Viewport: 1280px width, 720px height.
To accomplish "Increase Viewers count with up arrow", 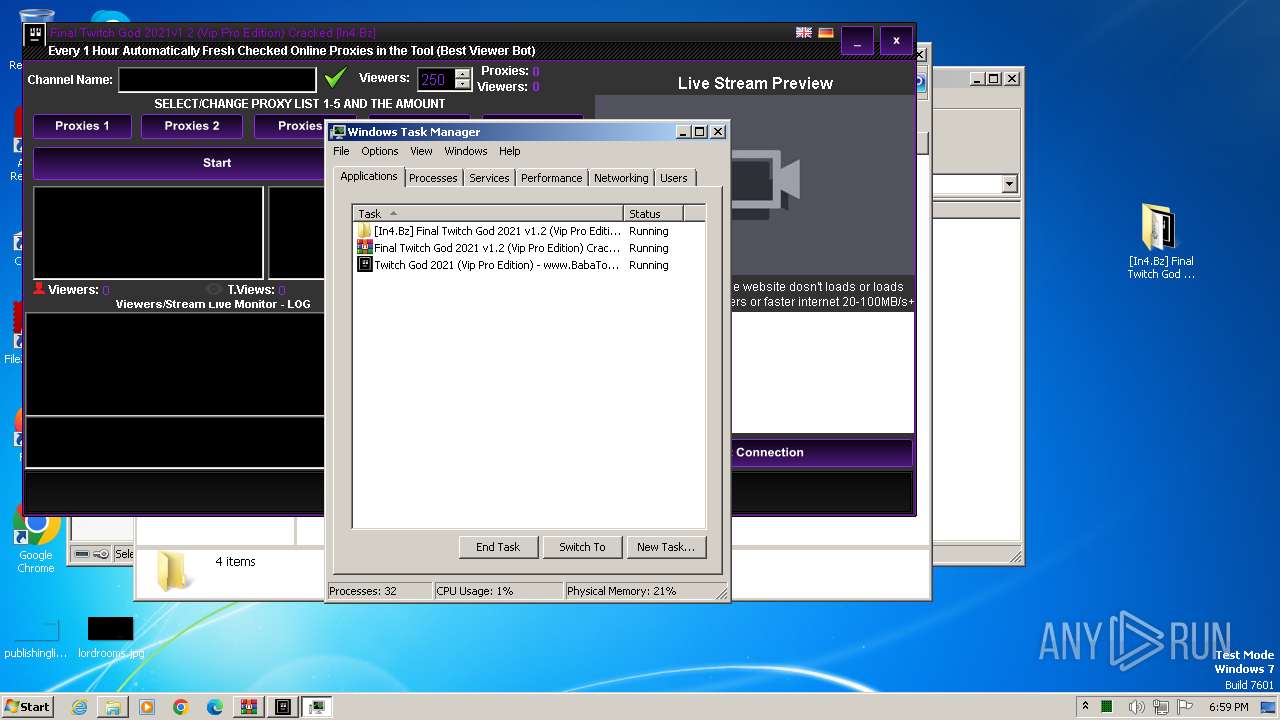I will tap(462, 74).
